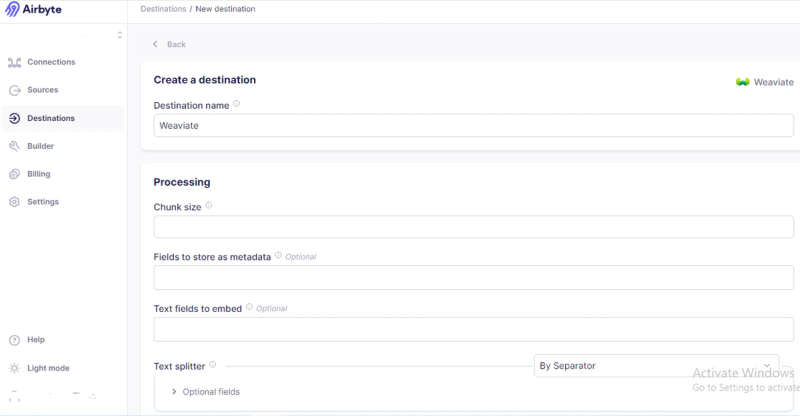Image resolution: width=800 pixels, height=416 pixels.
Task: Open the workspace switcher arrows
Action: (x=120, y=35)
